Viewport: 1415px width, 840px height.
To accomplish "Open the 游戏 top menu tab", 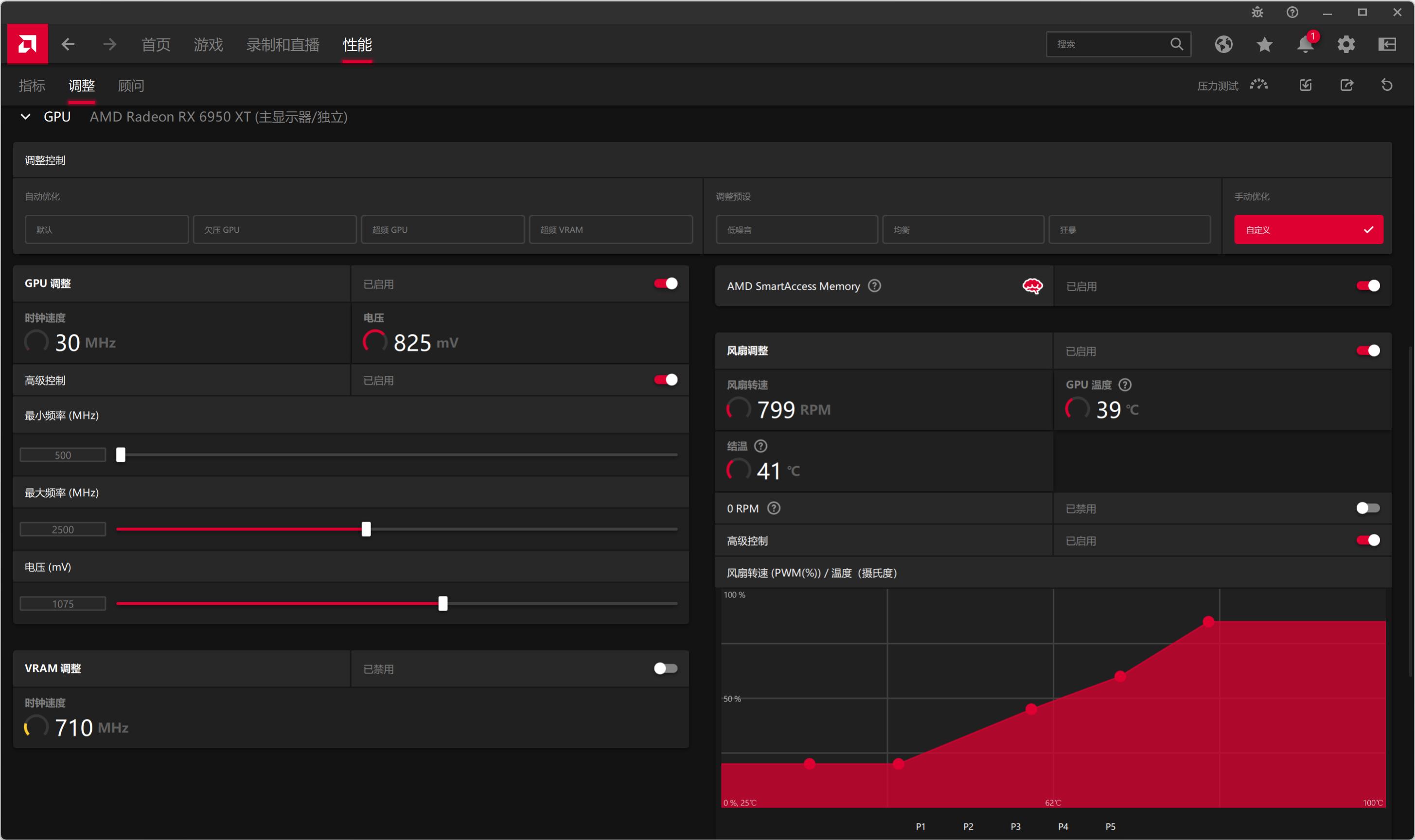I will point(209,44).
